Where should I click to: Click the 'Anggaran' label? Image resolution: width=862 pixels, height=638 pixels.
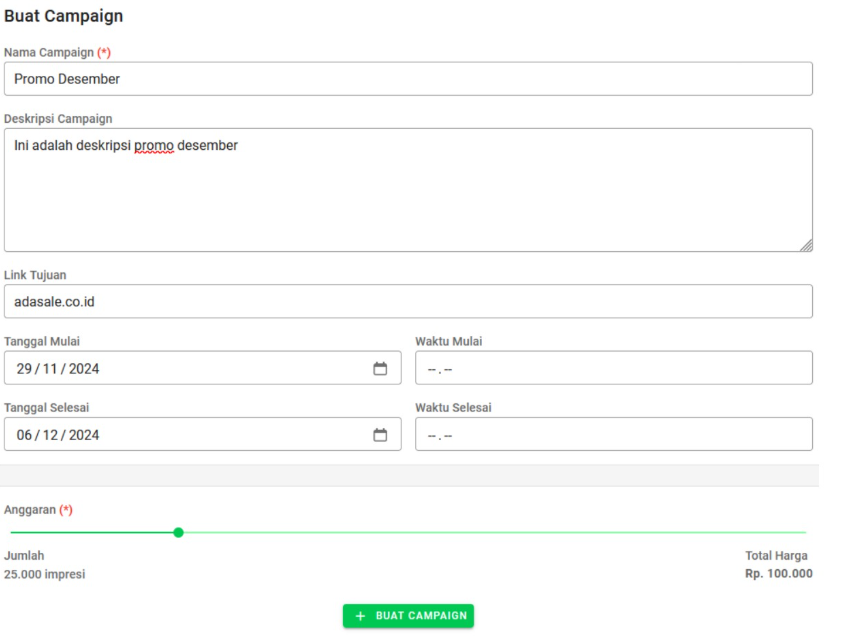(x=30, y=510)
